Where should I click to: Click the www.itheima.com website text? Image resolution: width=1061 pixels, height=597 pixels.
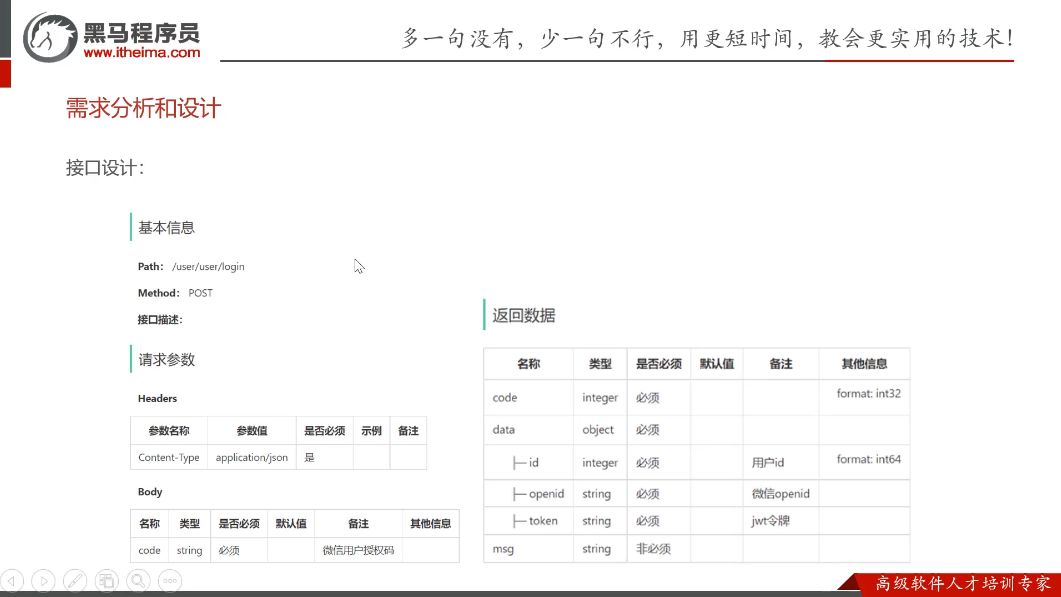(142, 53)
